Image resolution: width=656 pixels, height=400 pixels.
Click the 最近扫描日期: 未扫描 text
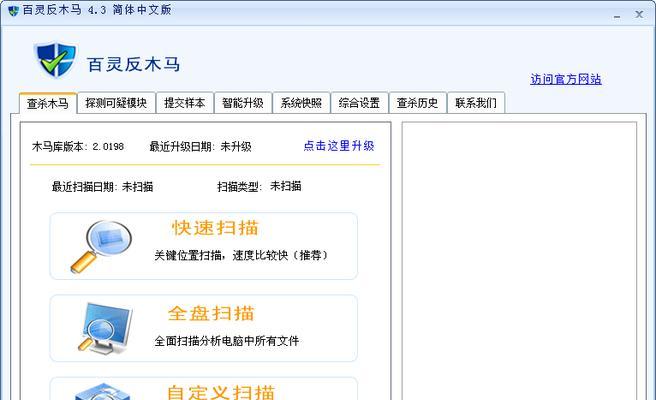click(x=102, y=187)
